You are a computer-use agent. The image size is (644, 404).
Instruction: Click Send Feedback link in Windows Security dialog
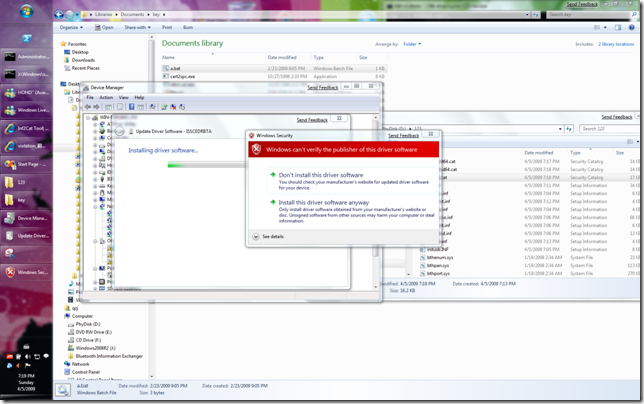click(403, 135)
